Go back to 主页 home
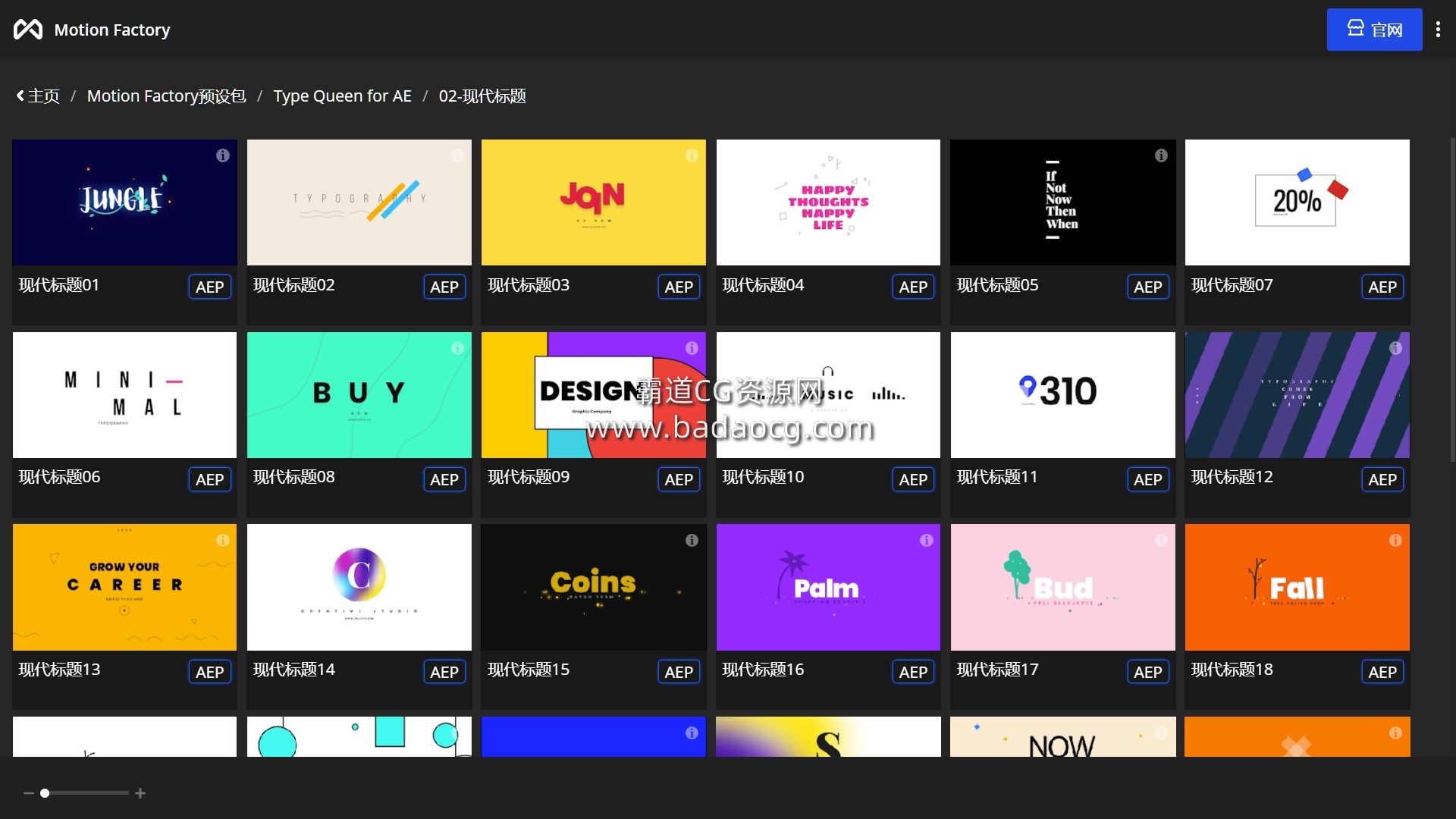The height and width of the screenshot is (819, 1456). click(38, 96)
